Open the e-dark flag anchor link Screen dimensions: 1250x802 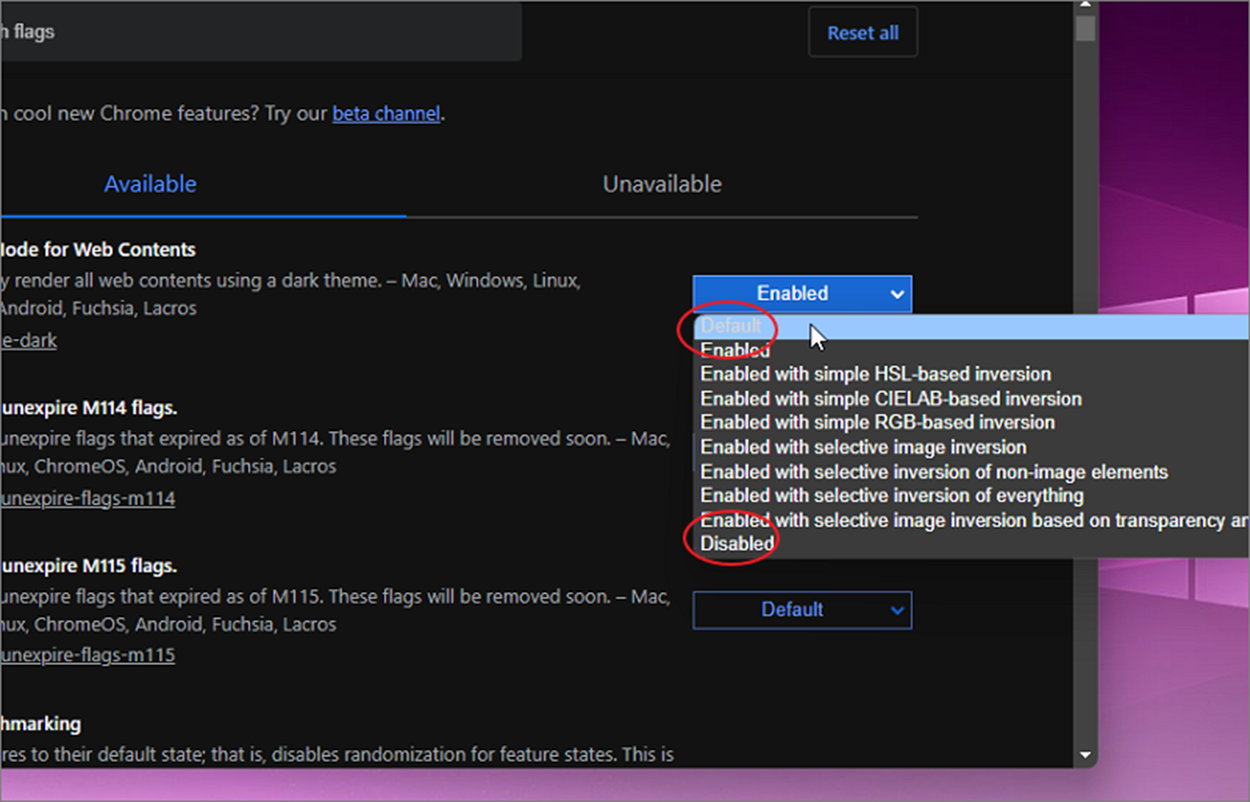(28, 340)
